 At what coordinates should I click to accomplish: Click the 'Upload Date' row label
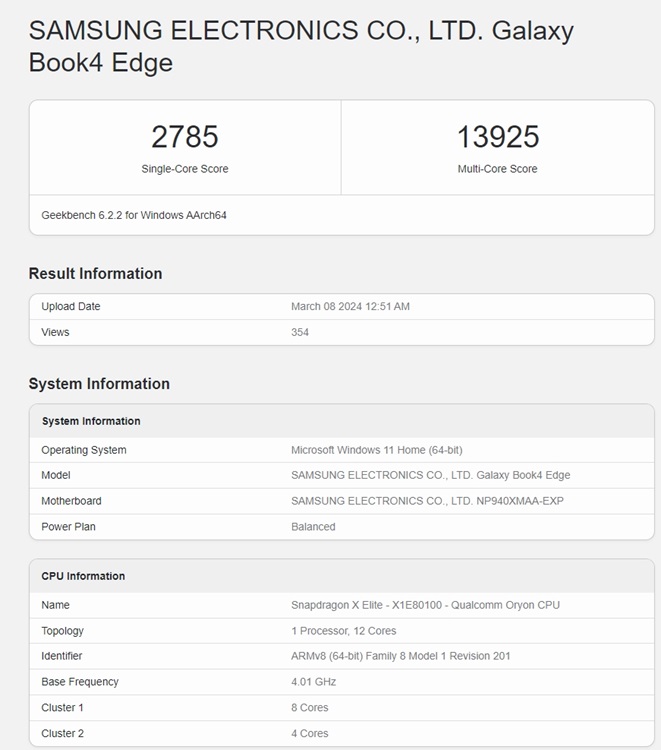pyautogui.click(x=71, y=307)
